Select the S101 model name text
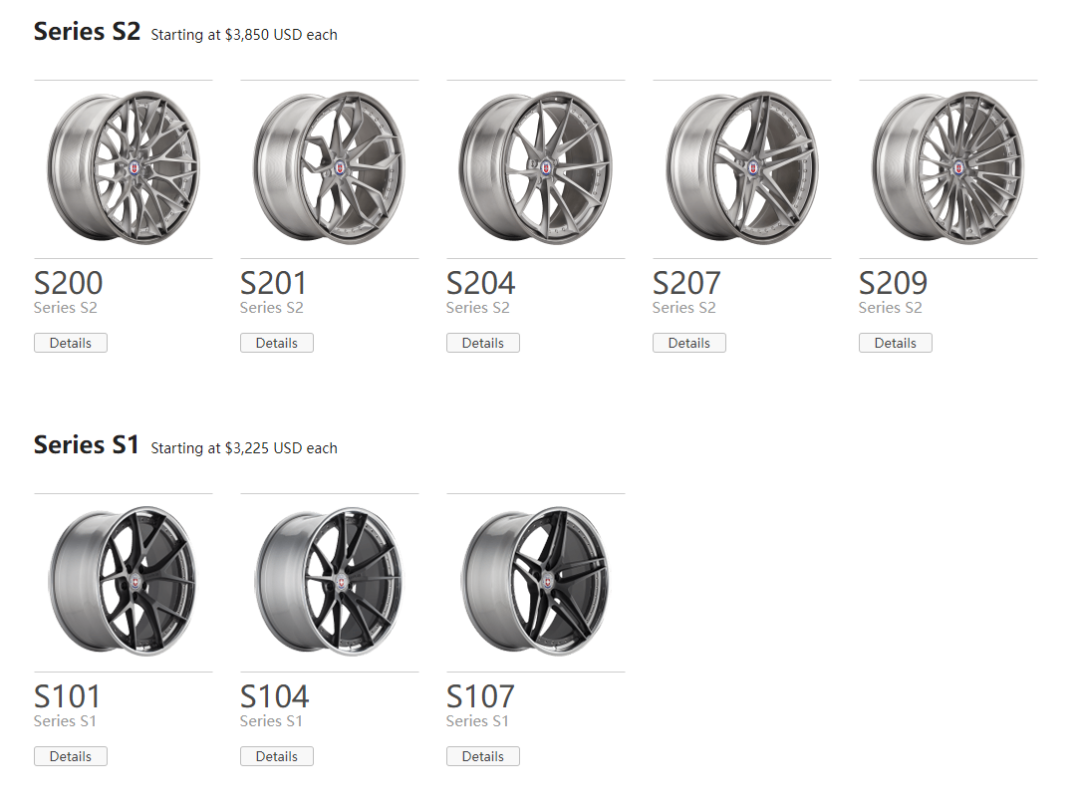1080x811 pixels. 67,697
